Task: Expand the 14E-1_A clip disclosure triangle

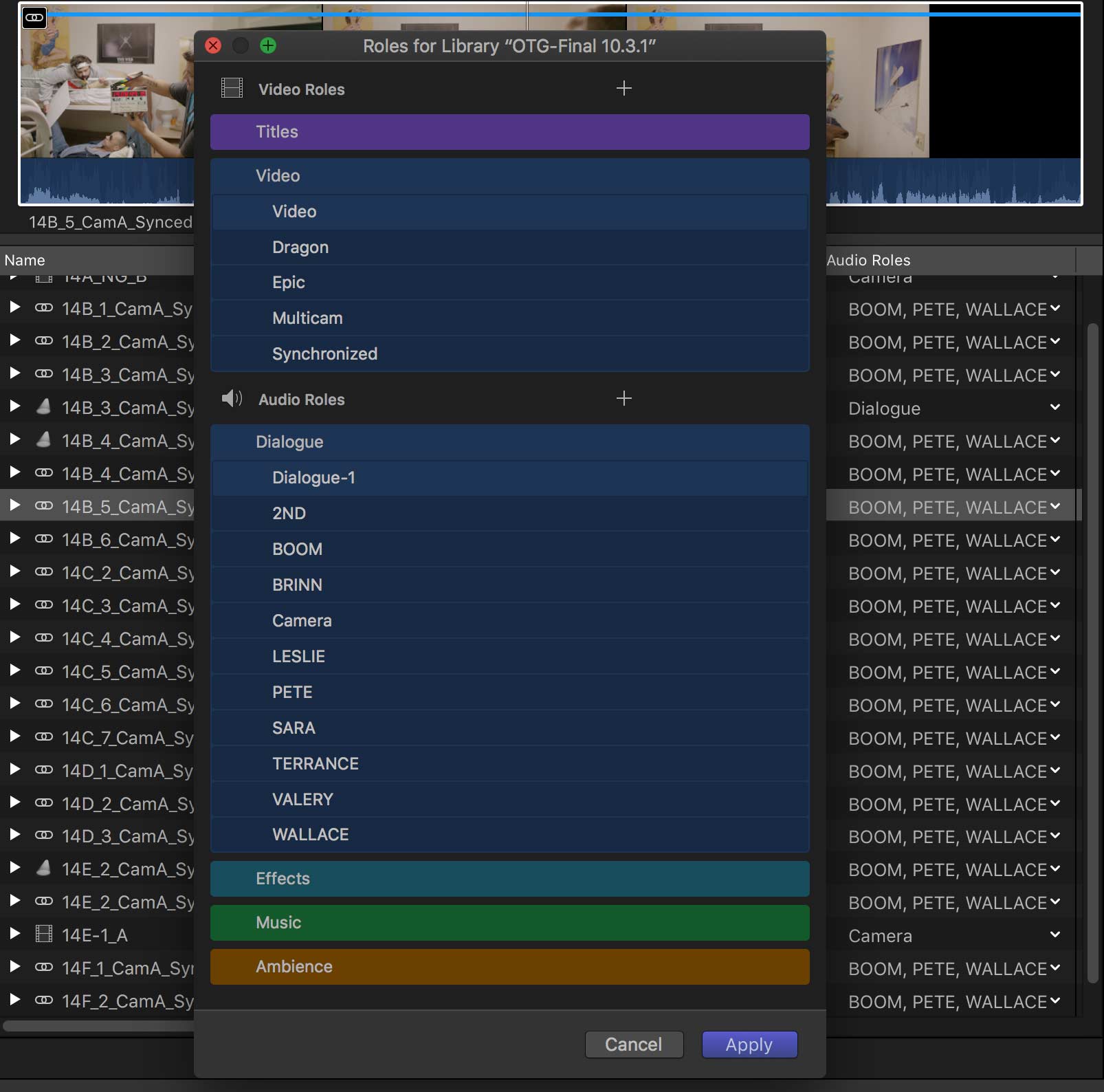Action: coord(14,933)
